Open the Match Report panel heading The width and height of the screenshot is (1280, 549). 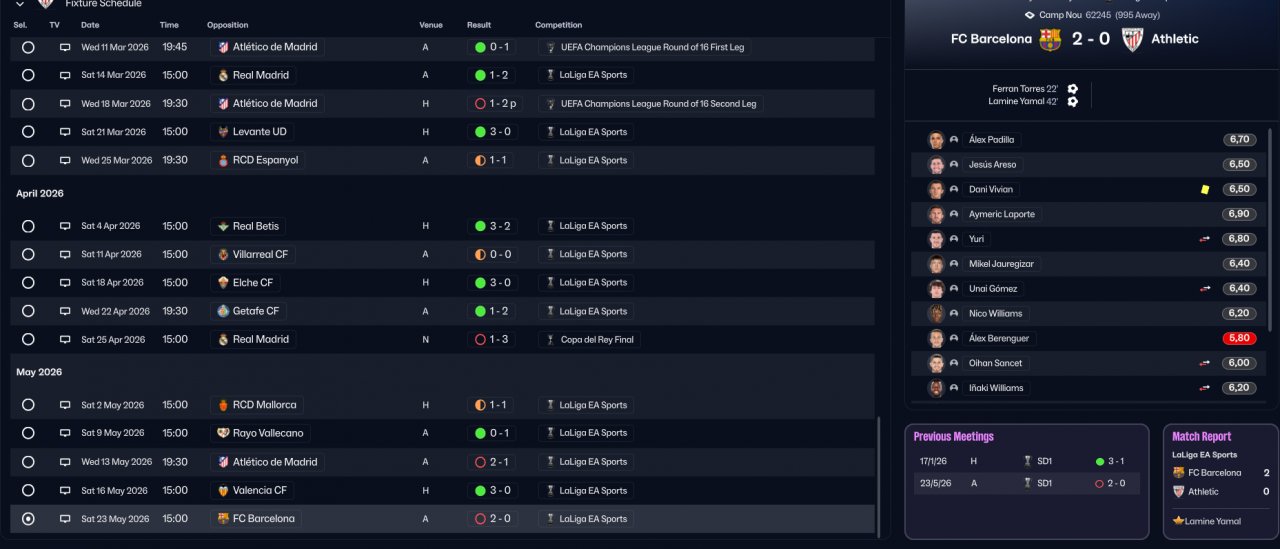(x=1201, y=437)
